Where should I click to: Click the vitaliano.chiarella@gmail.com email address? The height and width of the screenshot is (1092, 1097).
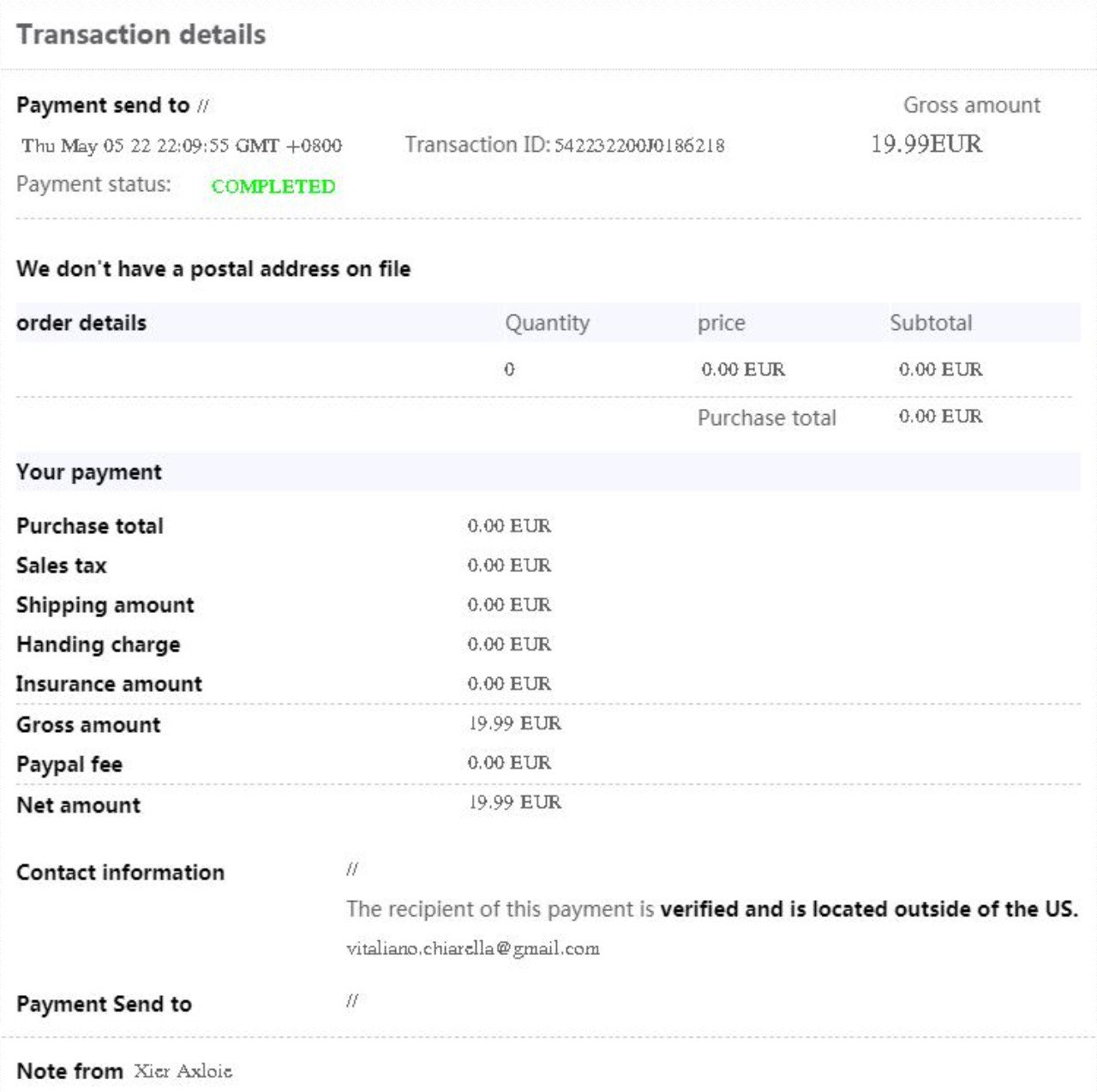click(x=473, y=949)
